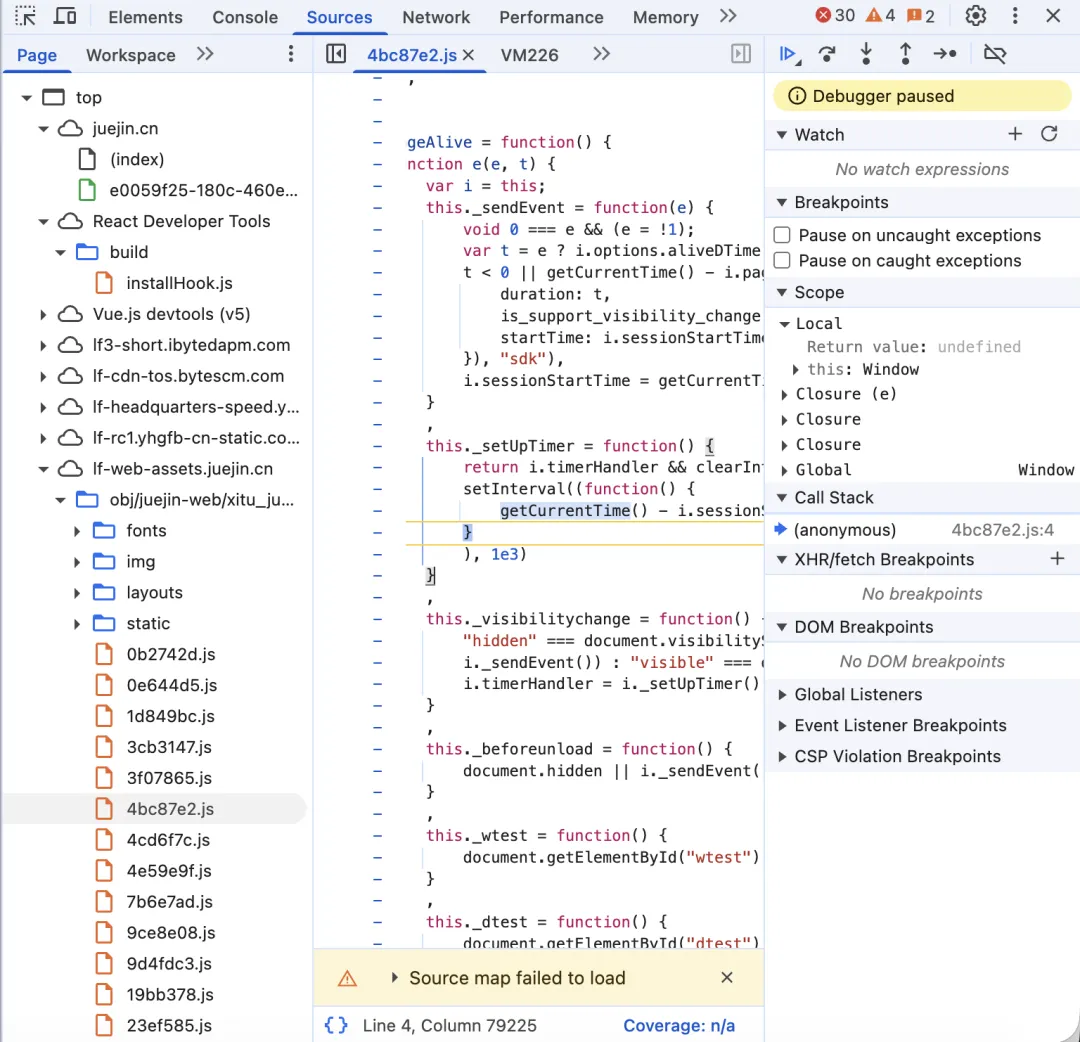Expand the Vue.js devtools tree node

point(43,315)
